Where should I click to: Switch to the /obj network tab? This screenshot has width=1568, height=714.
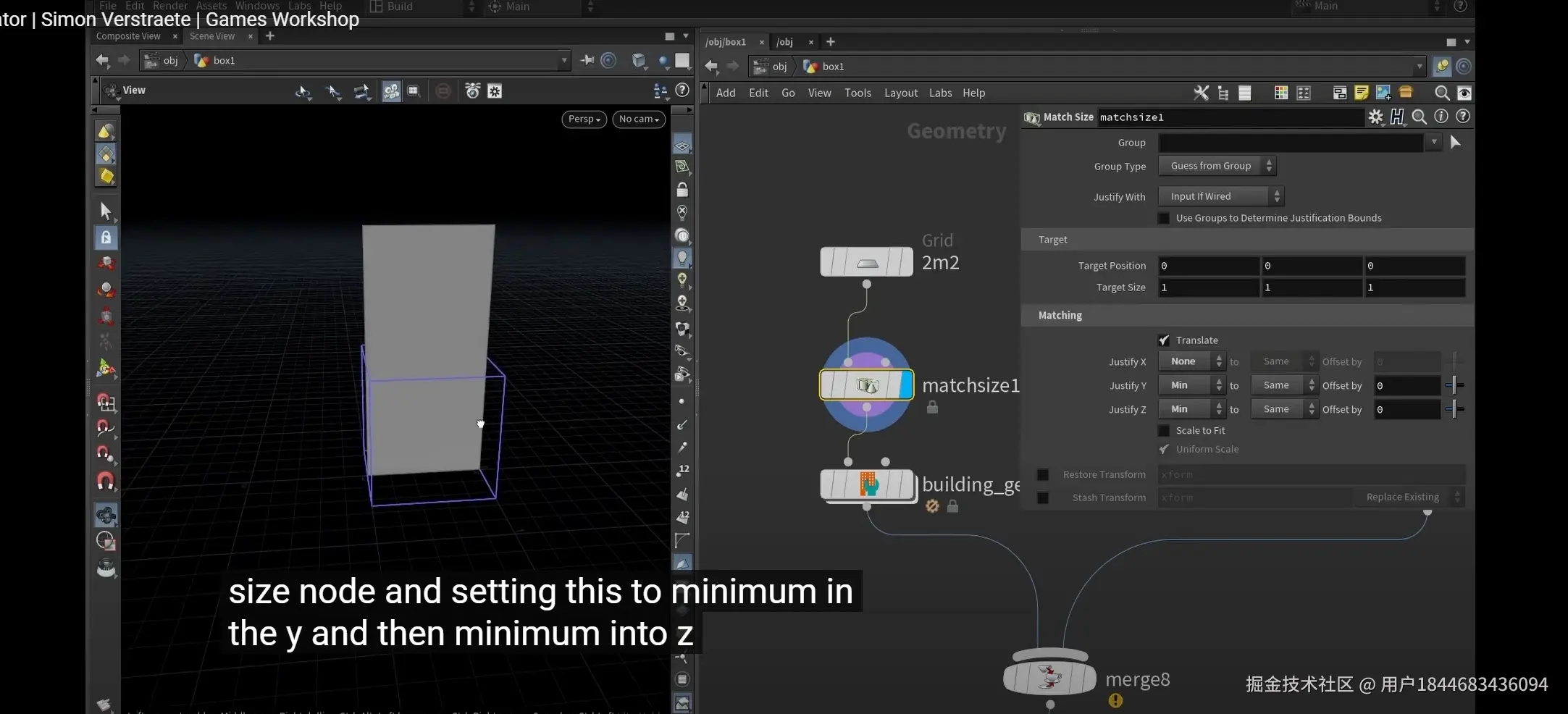click(785, 42)
